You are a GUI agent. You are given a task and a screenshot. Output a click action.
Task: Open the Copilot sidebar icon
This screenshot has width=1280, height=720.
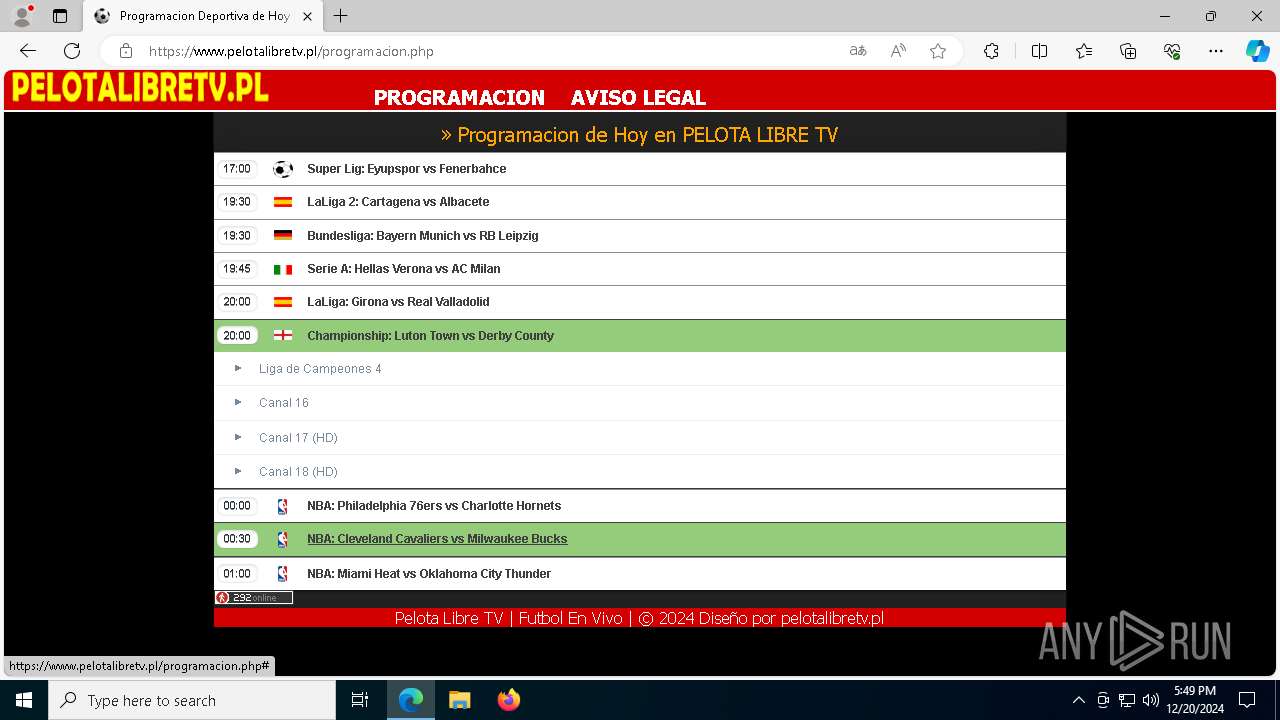(x=1257, y=51)
